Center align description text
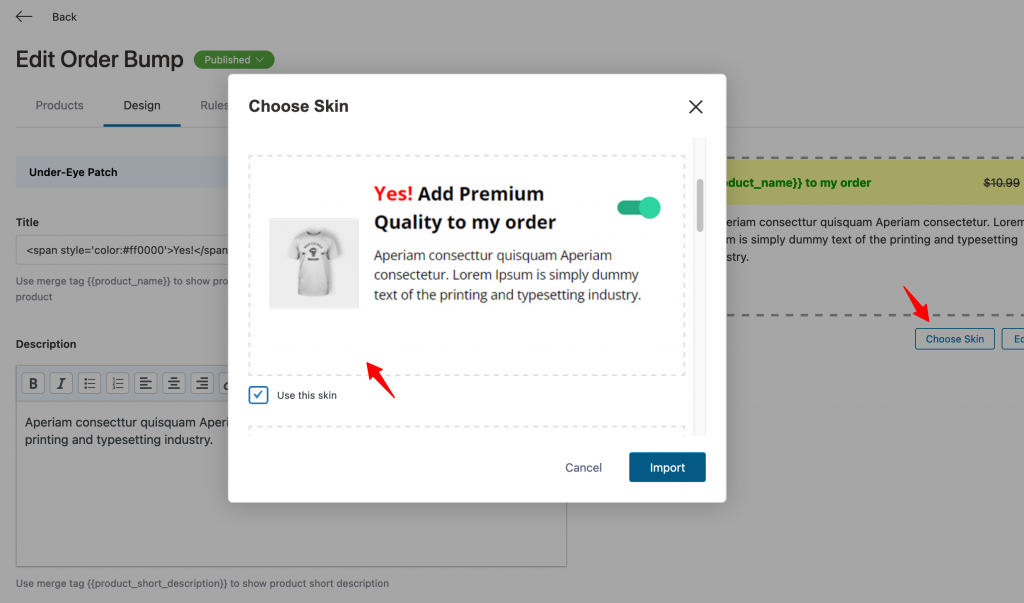 (174, 383)
